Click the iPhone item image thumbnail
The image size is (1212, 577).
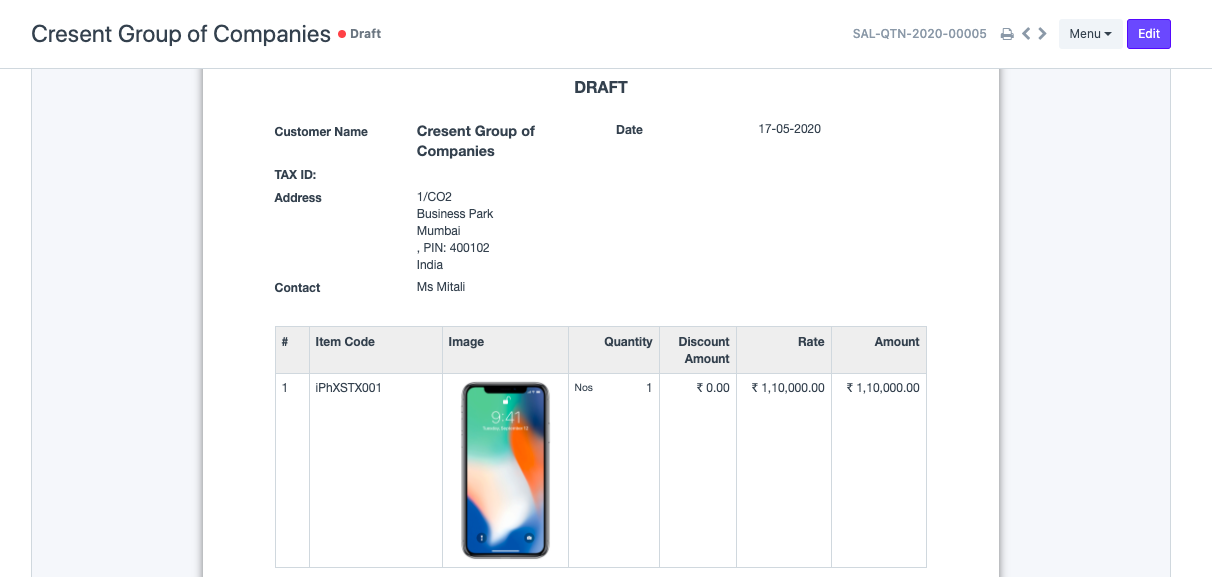pyautogui.click(x=505, y=470)
